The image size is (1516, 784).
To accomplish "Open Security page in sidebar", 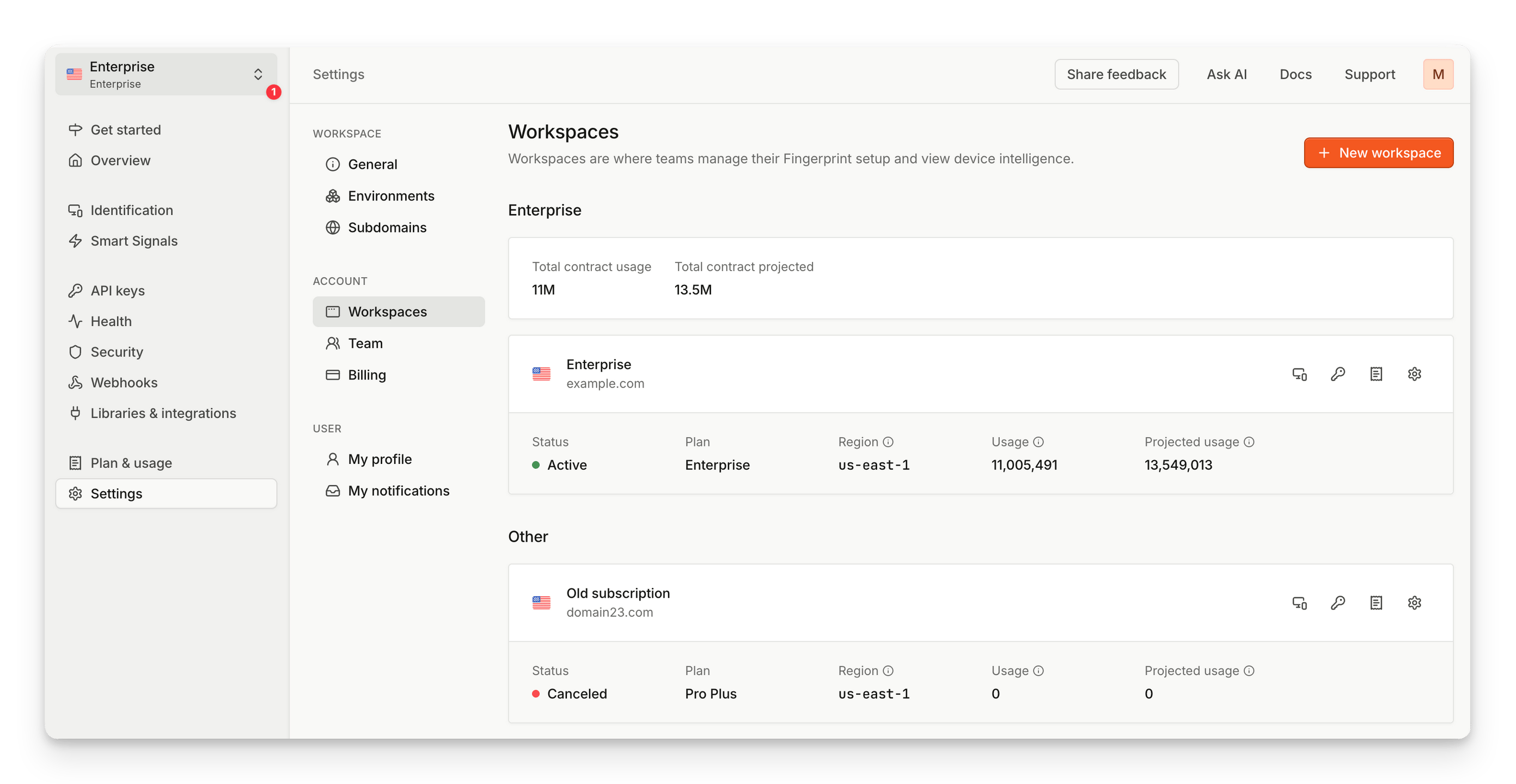I will click(x=166, y=352).
